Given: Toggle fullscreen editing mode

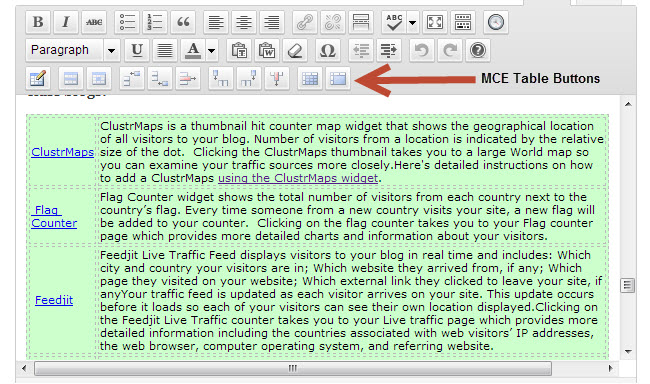Looking at the screenshot, I should coord(435,22).
